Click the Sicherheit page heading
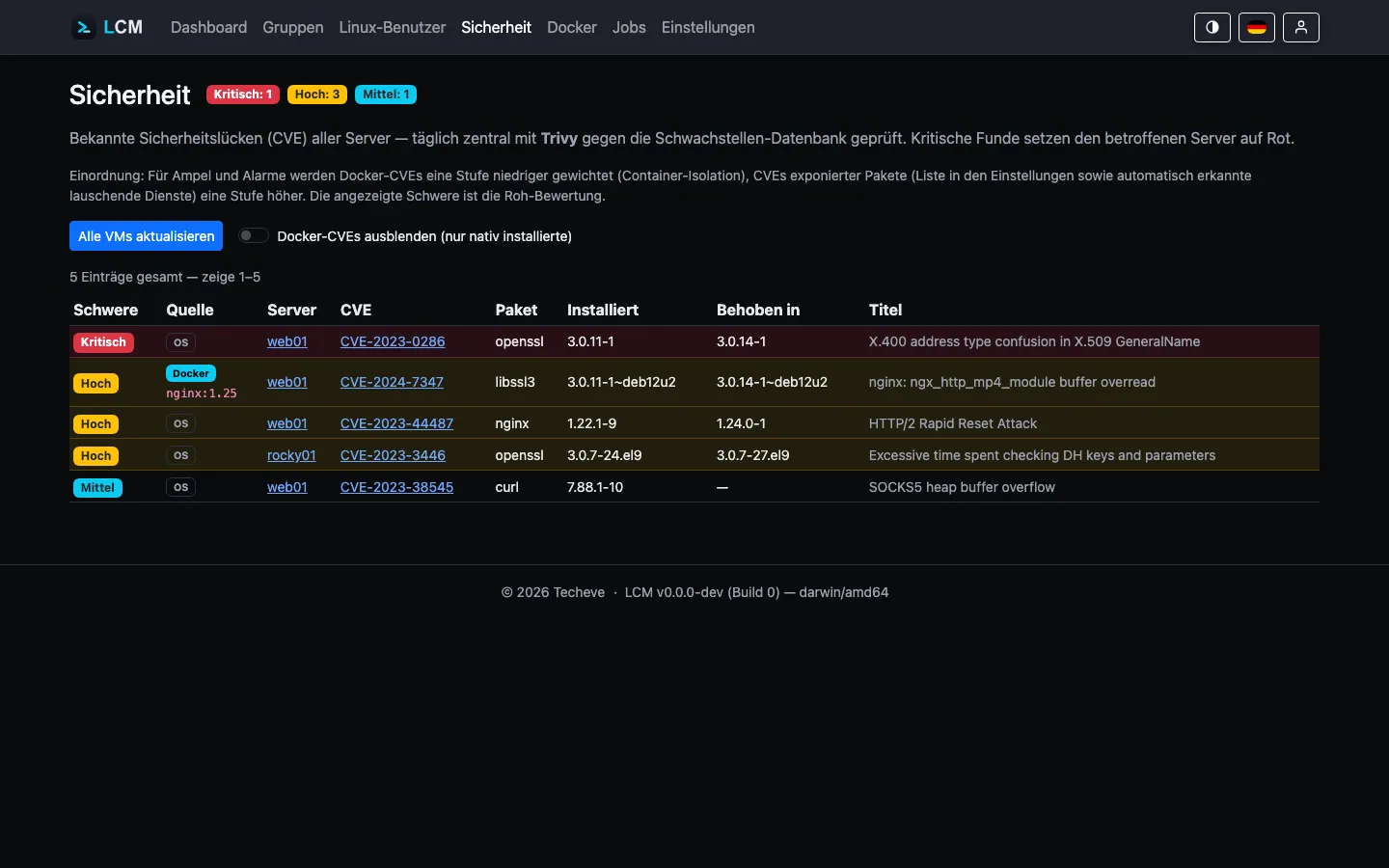Image resolution: width=1389 pixels, height=868 pixels. coord(130,95)
